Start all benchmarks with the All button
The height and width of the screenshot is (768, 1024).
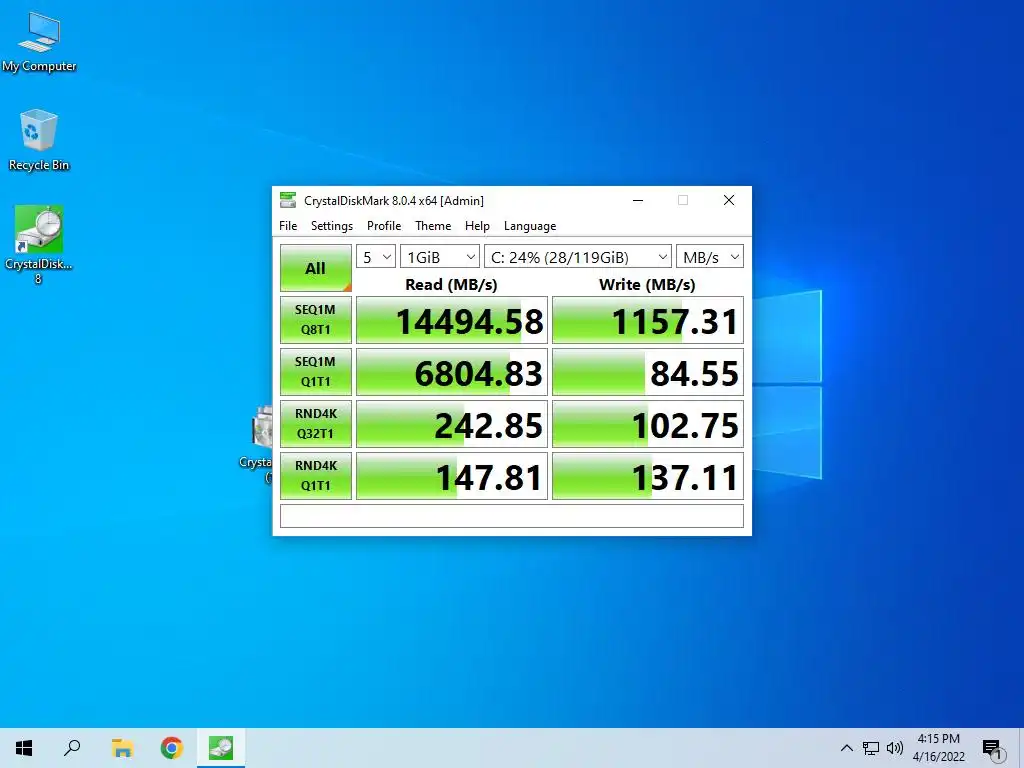point(315,268)
